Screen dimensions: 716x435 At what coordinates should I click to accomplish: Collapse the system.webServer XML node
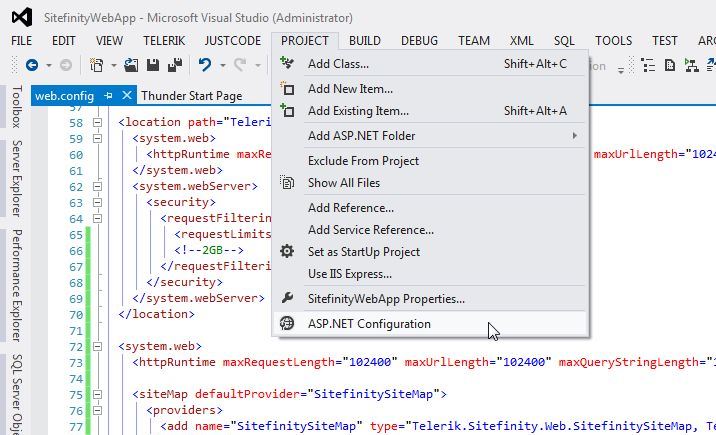point(98,186)
